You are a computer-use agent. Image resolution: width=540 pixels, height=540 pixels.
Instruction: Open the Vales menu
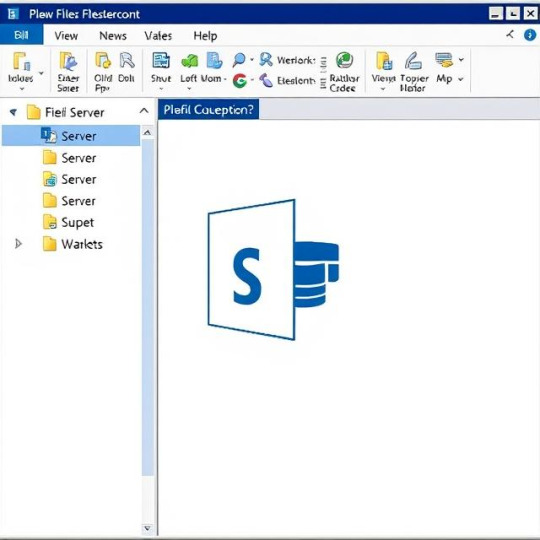[158, 36]
